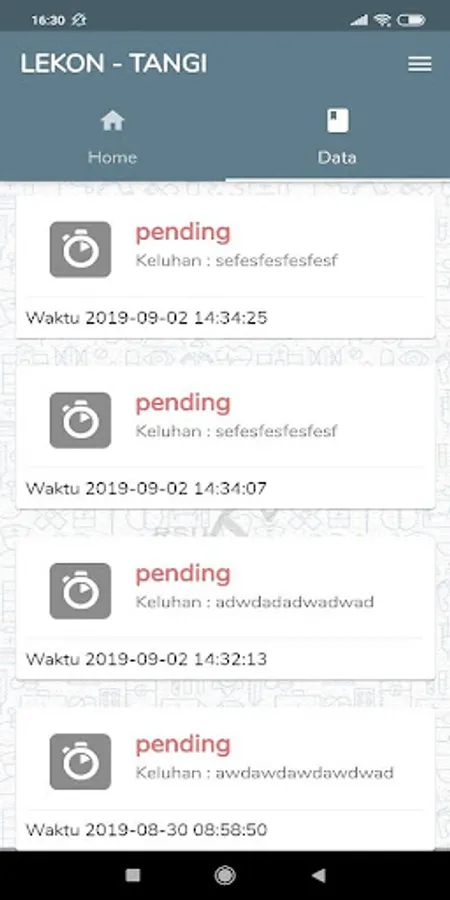Open pending status of 14:34:25 entry
Image resolution: width=450 pixels, height=900 pixels.
[x=183, y=233]
